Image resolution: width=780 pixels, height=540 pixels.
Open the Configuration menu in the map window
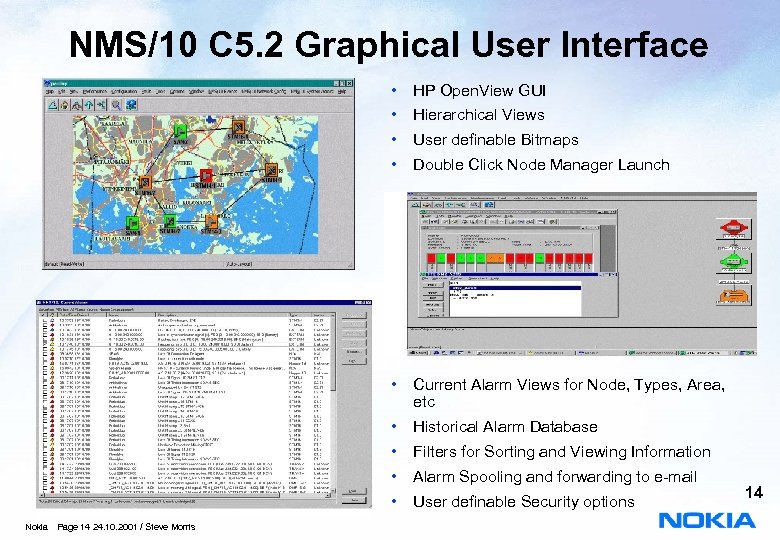coord(124,91)
